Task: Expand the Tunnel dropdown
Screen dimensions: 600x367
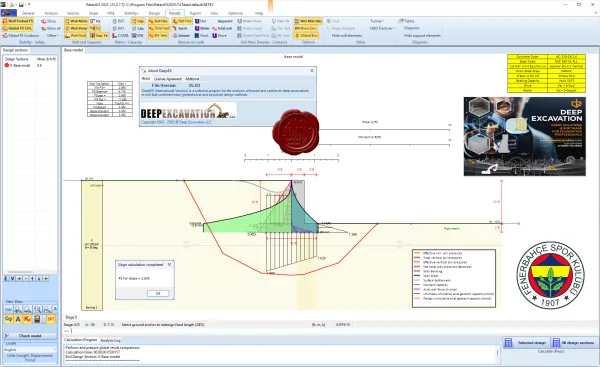Action: pos(377,21)
